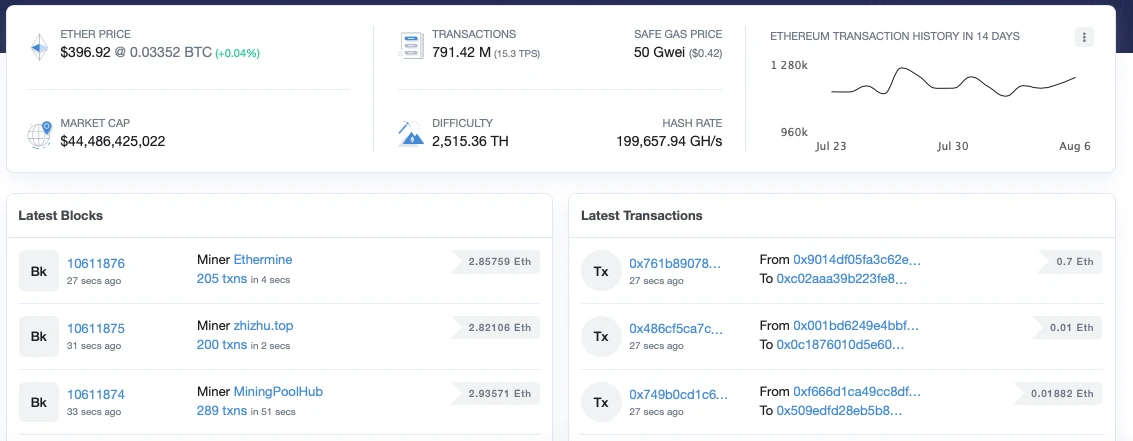Click the Bk icon for block 10611875
Image resolution: width=1133 pixels, height=441 pixels.
click(x=39, y=336)
